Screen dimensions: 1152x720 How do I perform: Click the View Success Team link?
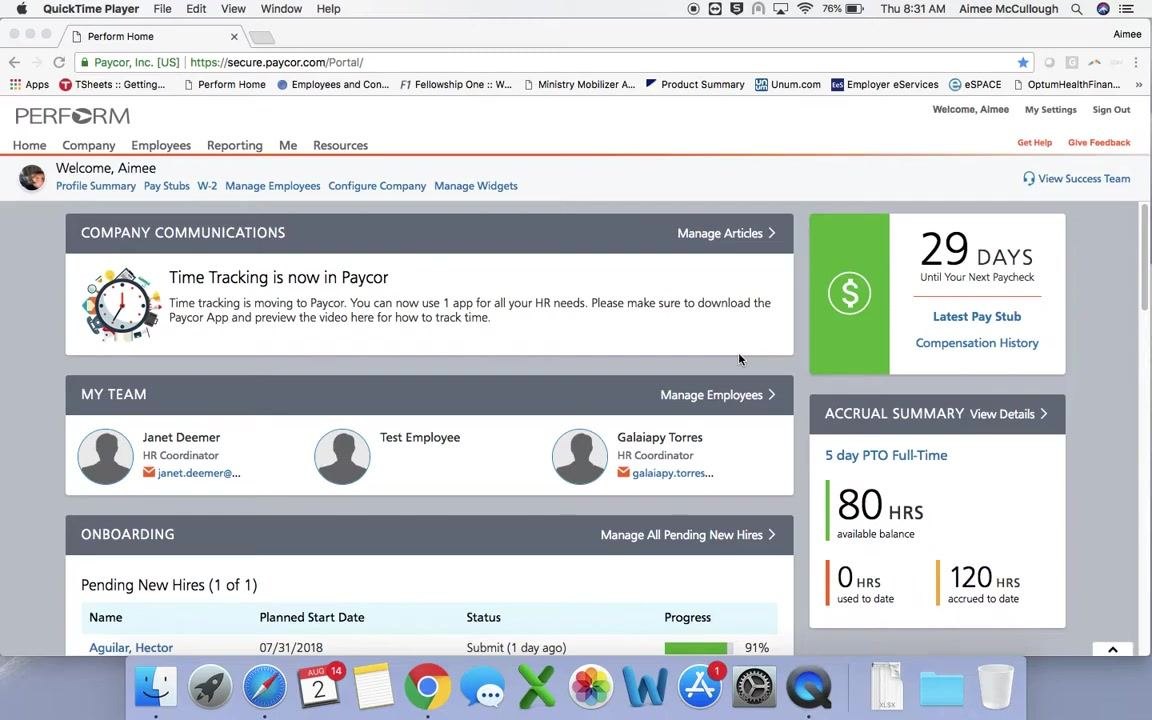coord(1084,179)
